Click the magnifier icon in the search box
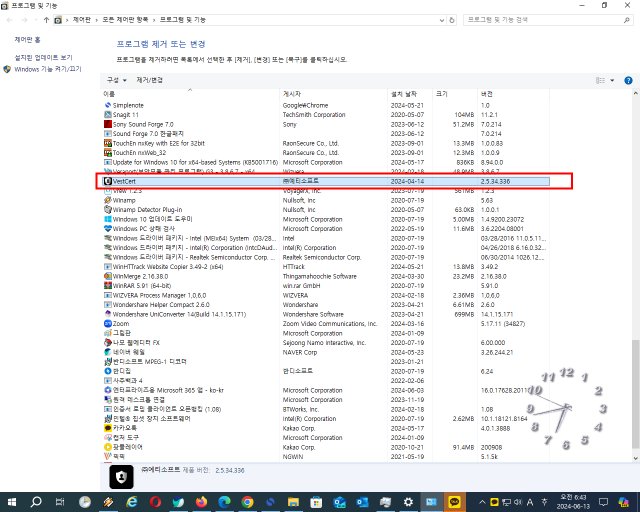The height and width of the screenshot is (512, 640). point(627,20)
